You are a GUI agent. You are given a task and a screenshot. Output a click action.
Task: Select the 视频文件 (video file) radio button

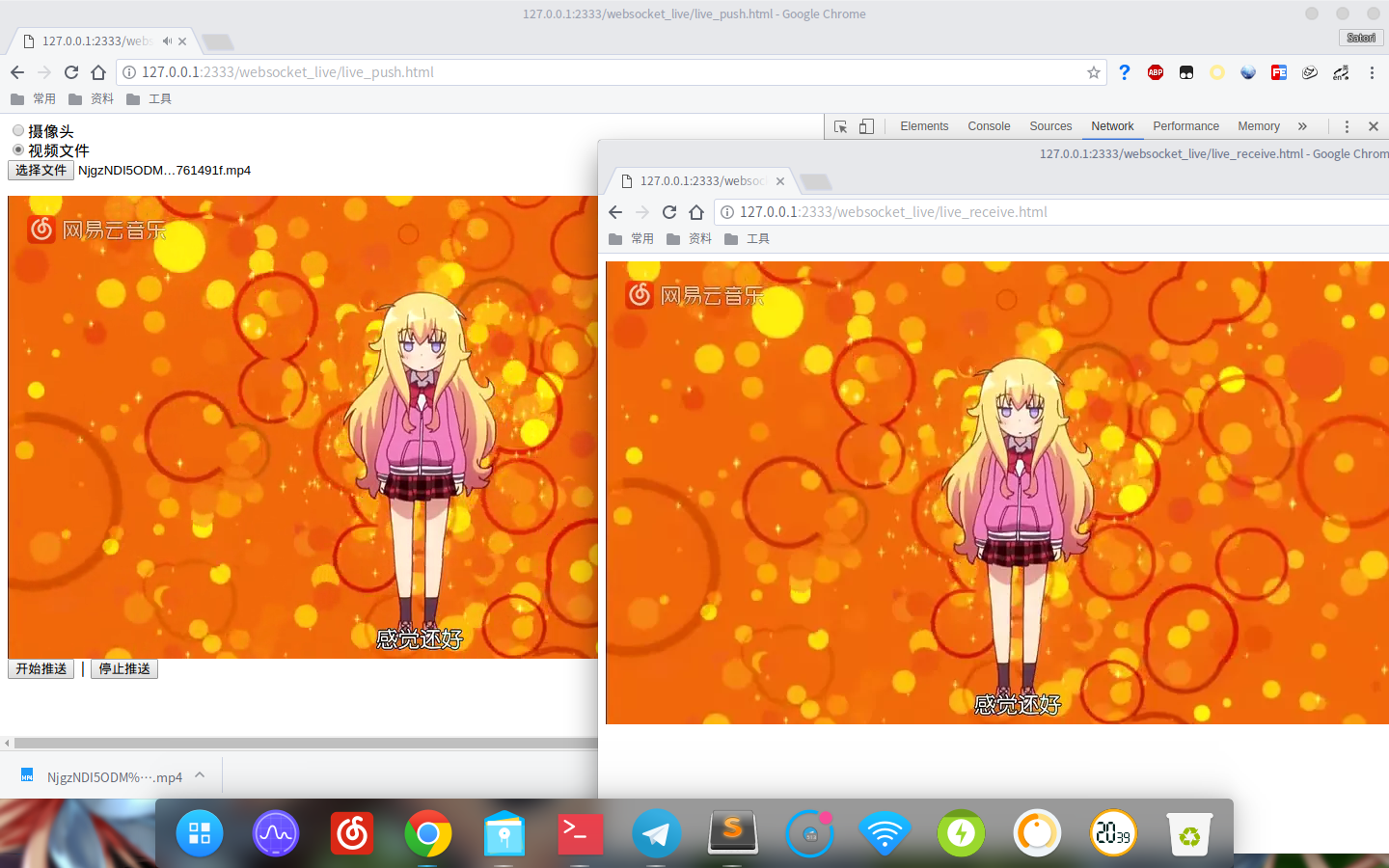[x=18, y=149]
